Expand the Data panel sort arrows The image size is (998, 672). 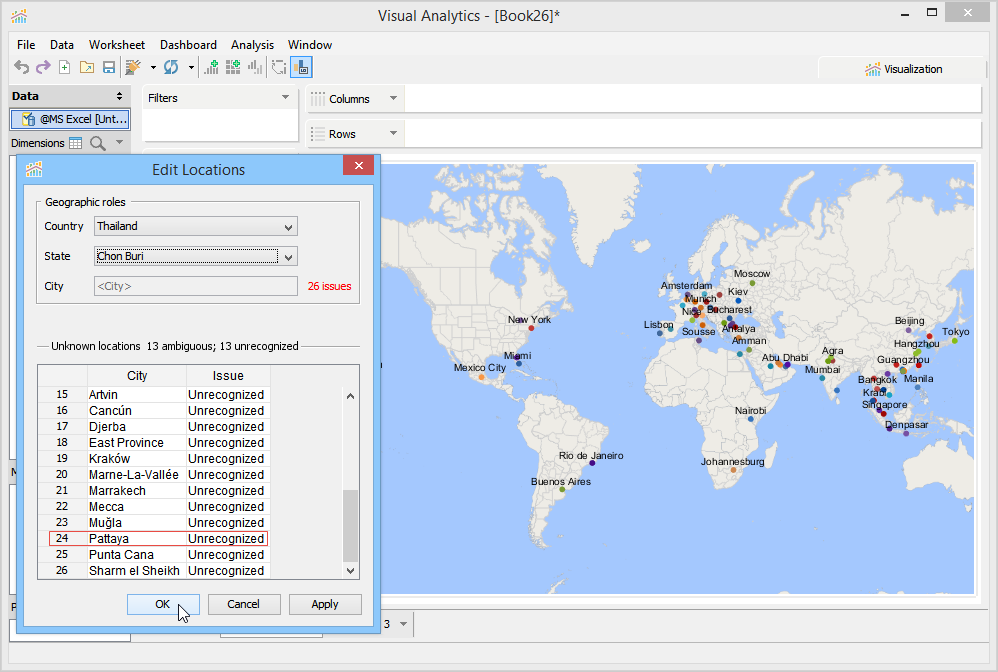(x=119, y=96)
